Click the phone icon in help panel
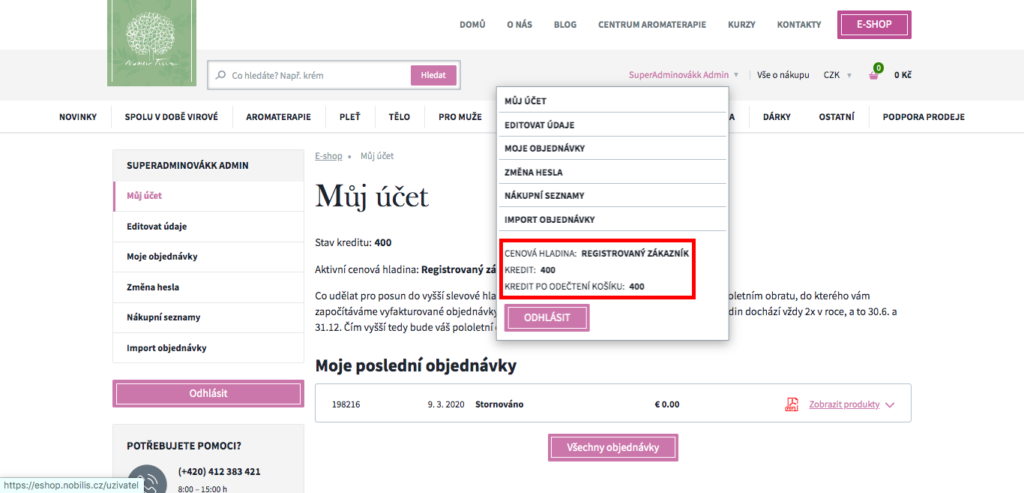This screenshot has width=1024, height=493. pyautogui.click(x=147, y=479)
